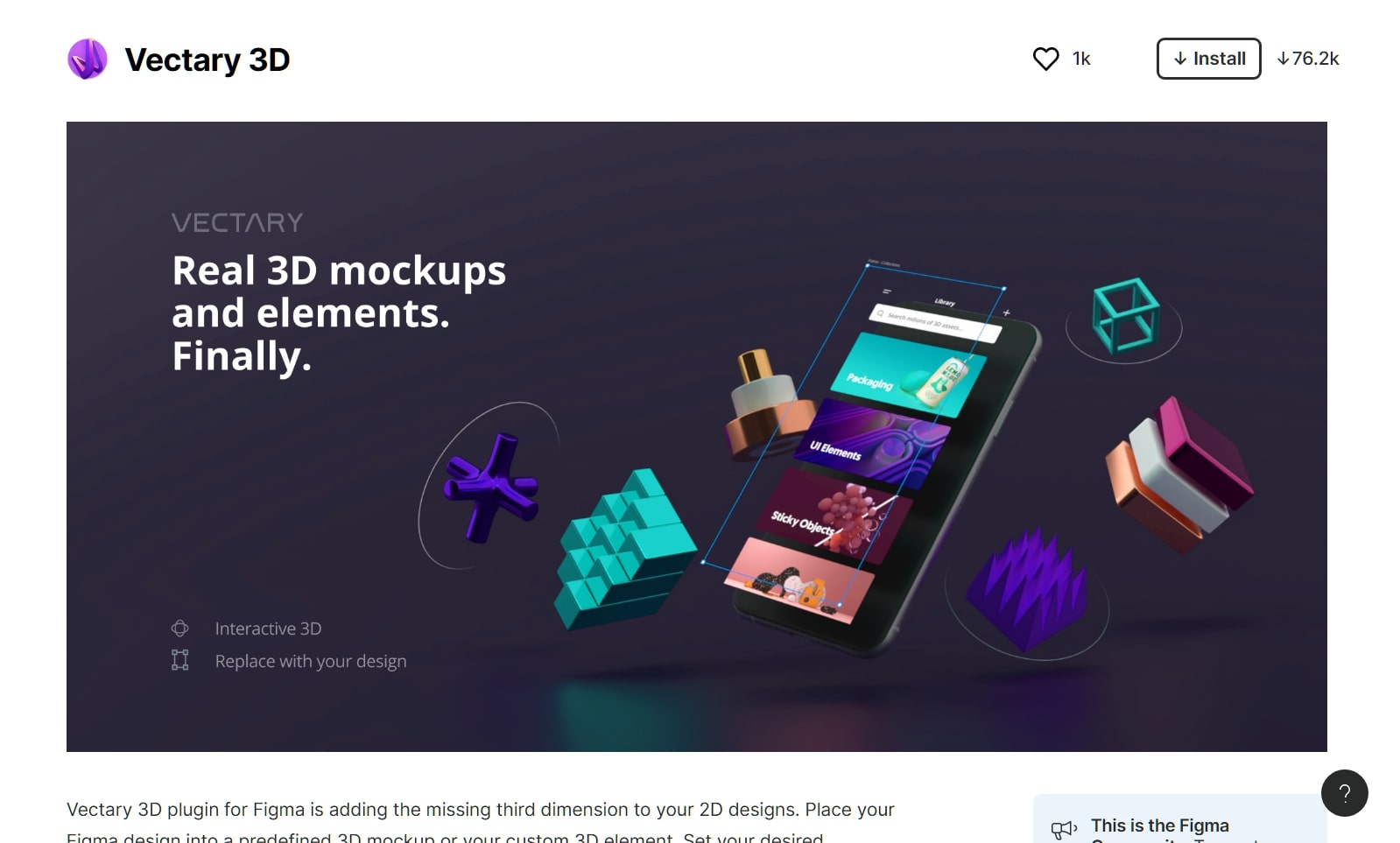
Task: Click the purple cross-shaped 3D object
Action: pyautogui.click(x=490, y=486)
